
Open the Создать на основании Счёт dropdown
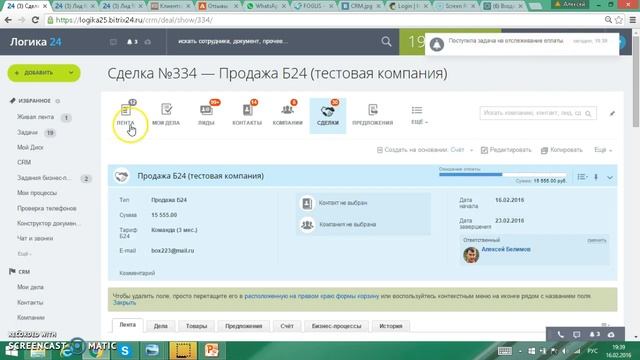point(471,150)
